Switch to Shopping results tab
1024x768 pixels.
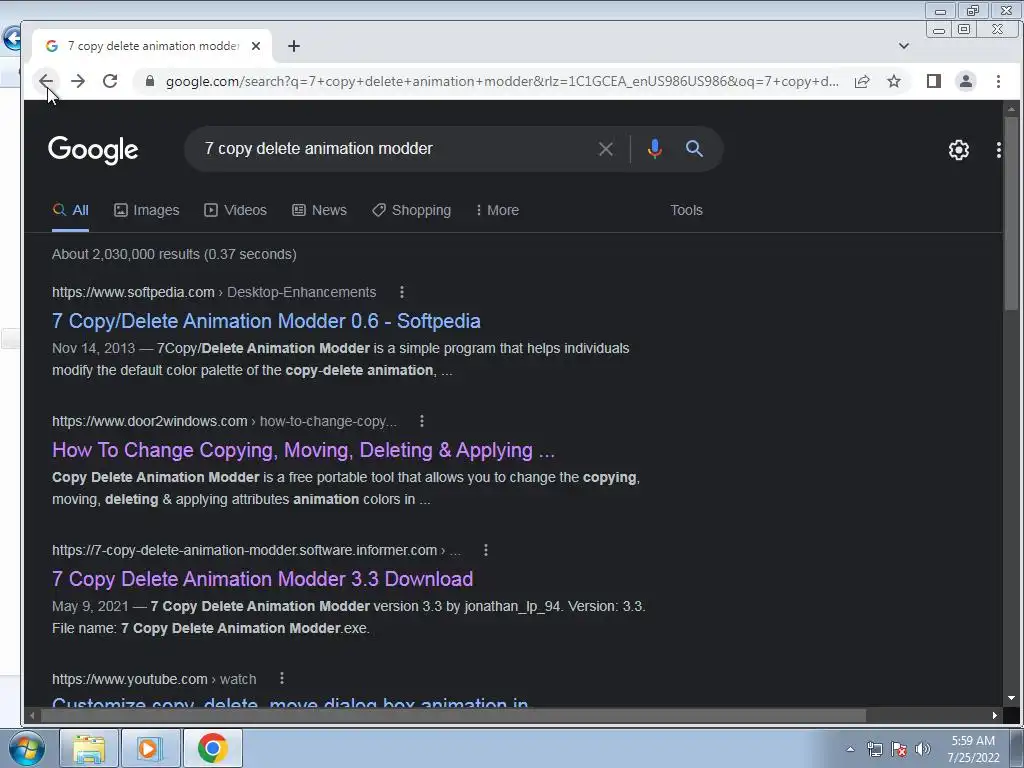411,210
